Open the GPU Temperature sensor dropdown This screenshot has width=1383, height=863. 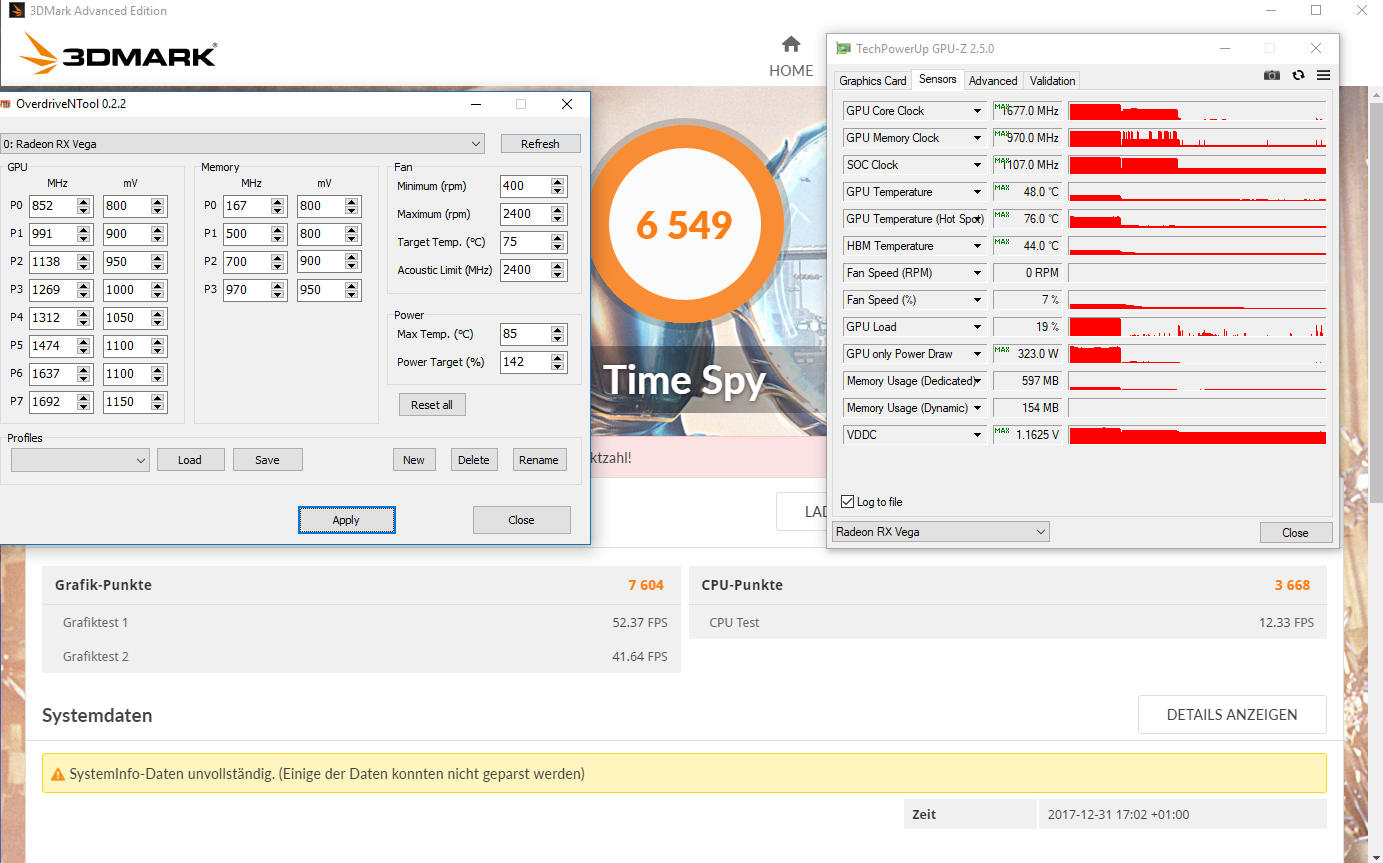pos(978,192)
